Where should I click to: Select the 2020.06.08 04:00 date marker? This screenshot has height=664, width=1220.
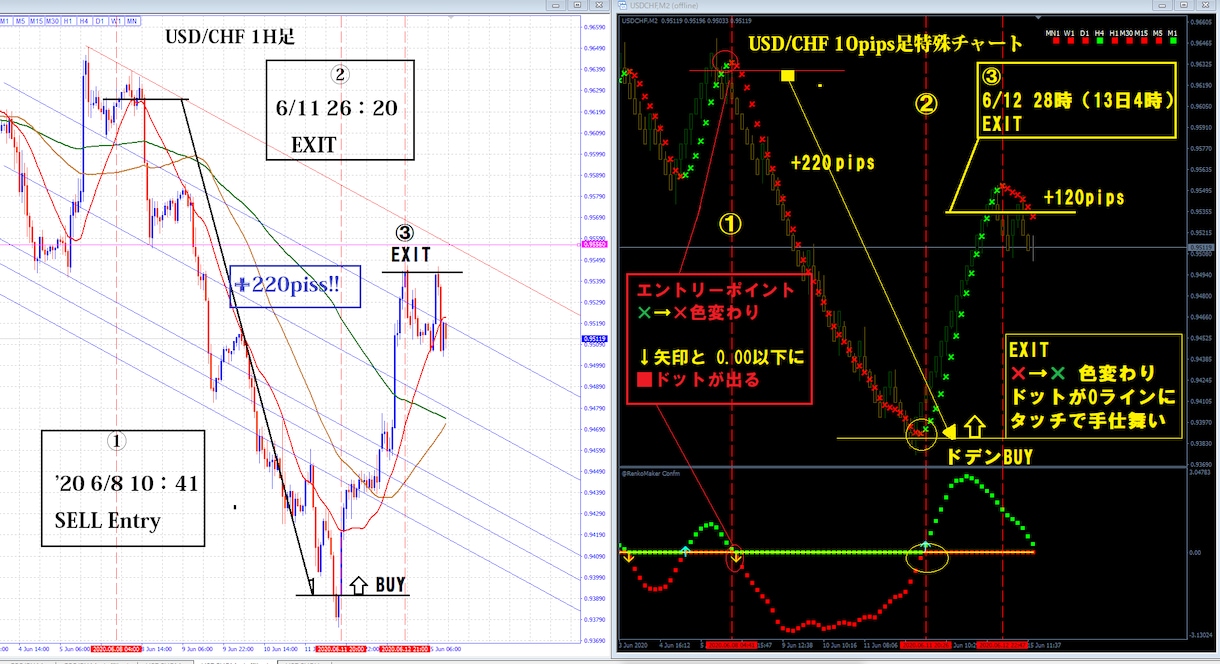[x=118, y=649]
